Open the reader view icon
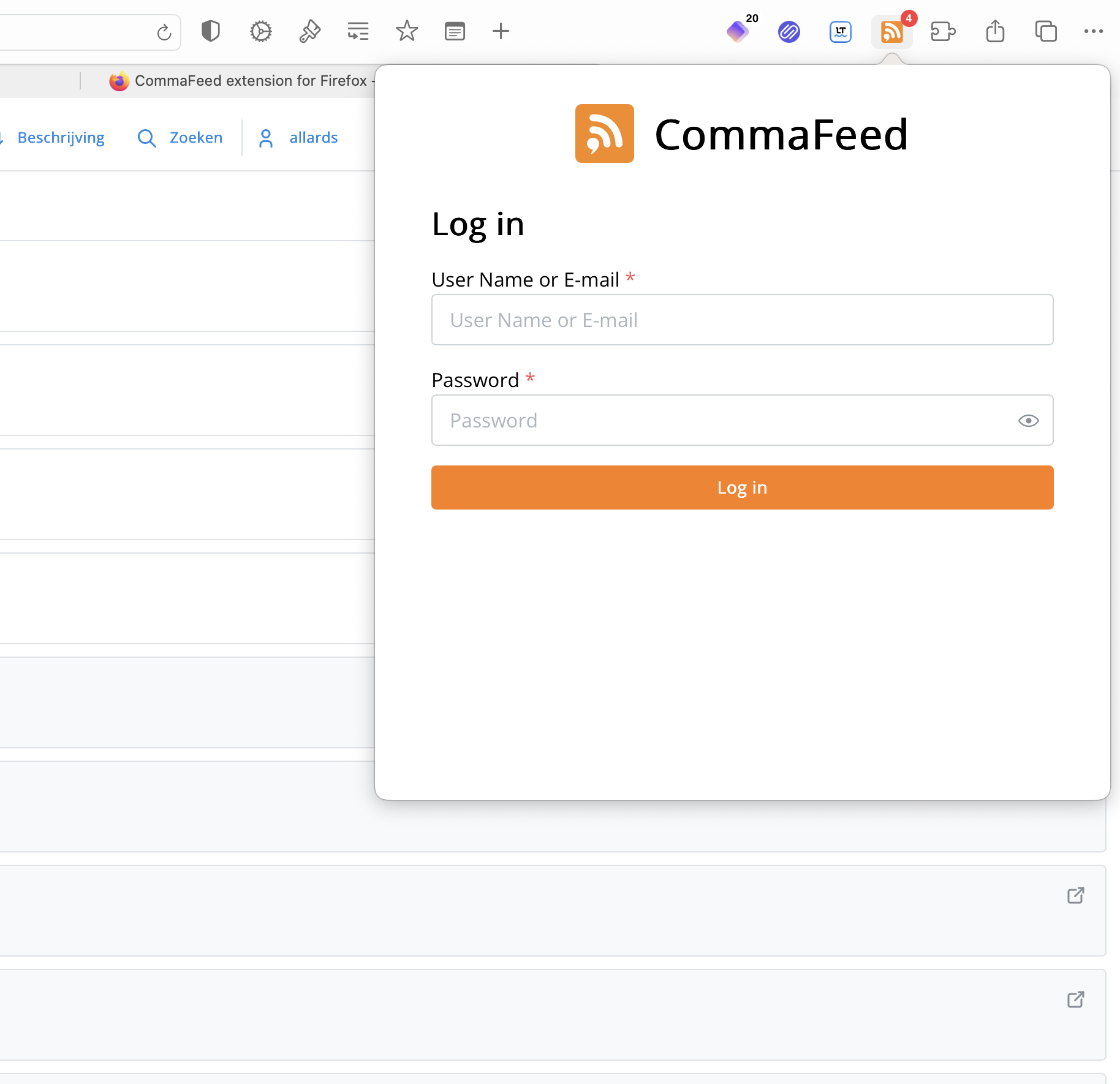1120x1084 pixels. tap(455, 31)
